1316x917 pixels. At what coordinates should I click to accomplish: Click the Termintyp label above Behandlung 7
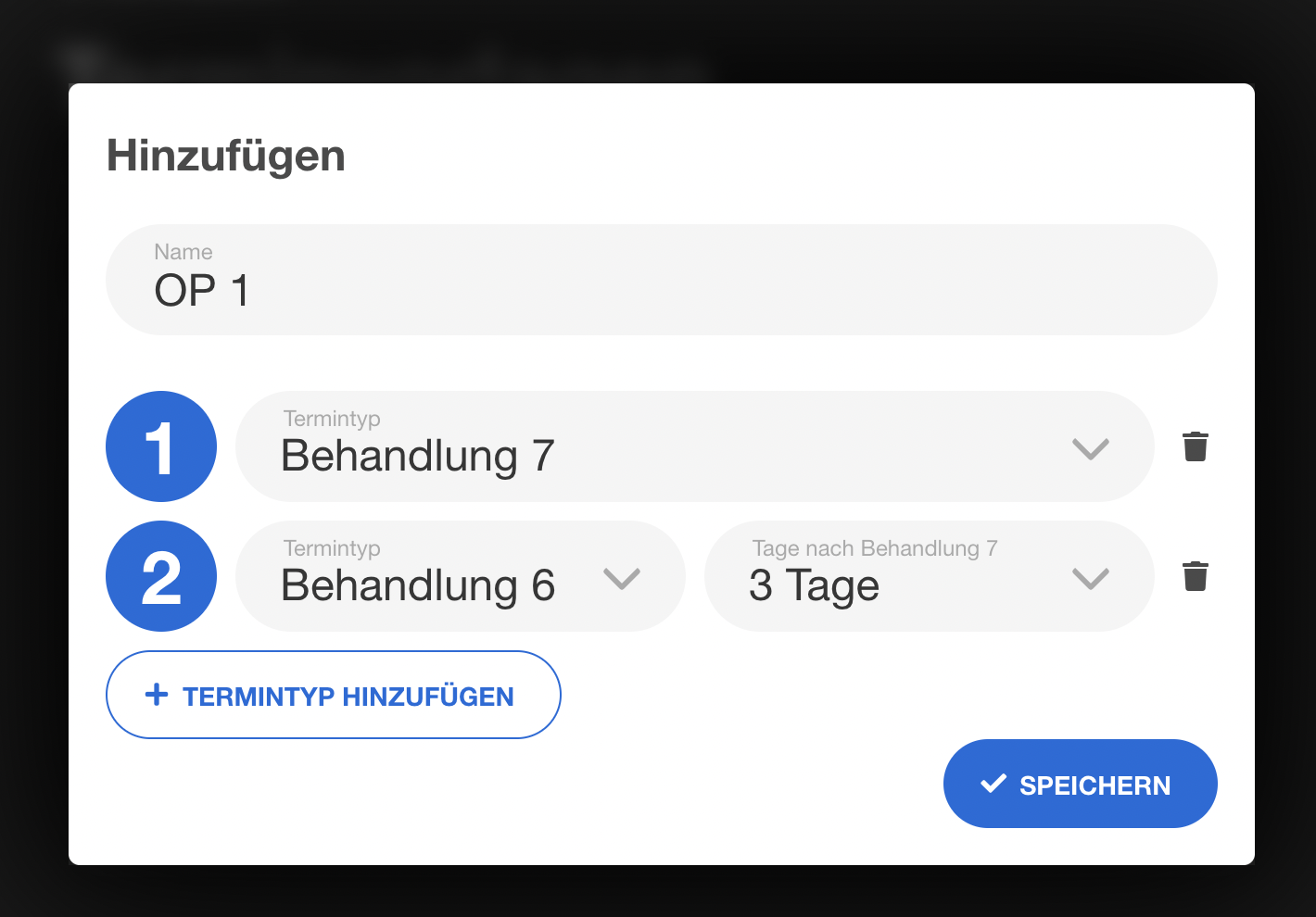332,419
